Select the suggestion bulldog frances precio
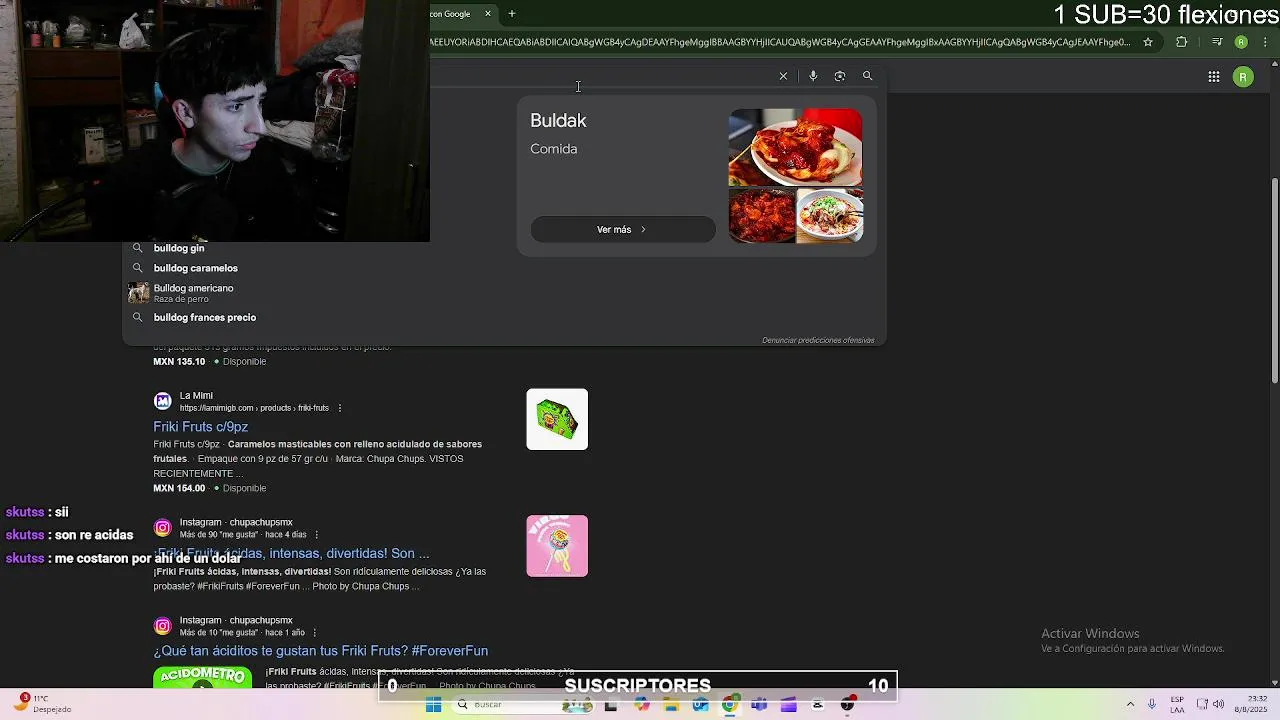Viewport: 1280px width, 720px height. (205, 317)
